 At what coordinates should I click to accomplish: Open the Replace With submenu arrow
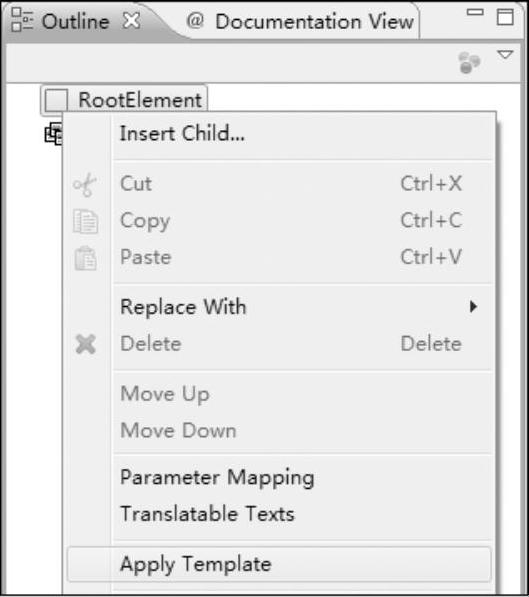473,306
